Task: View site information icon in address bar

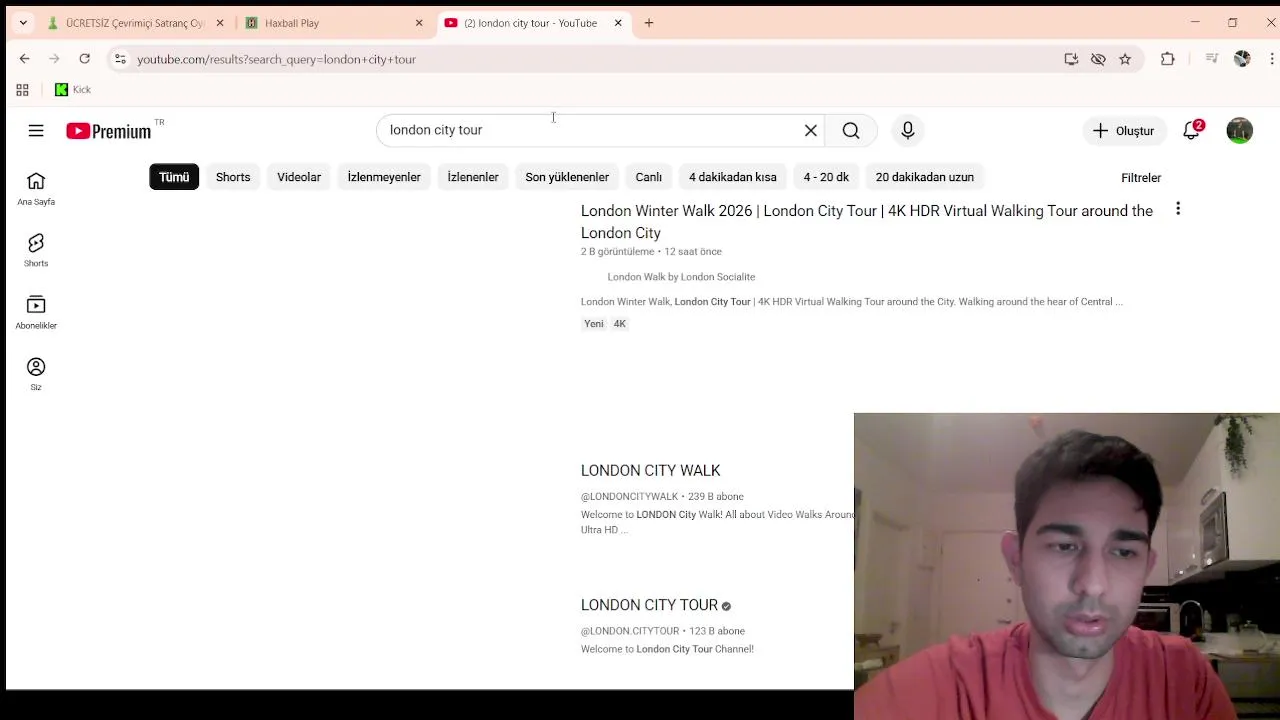Action: tap(120, 59)
